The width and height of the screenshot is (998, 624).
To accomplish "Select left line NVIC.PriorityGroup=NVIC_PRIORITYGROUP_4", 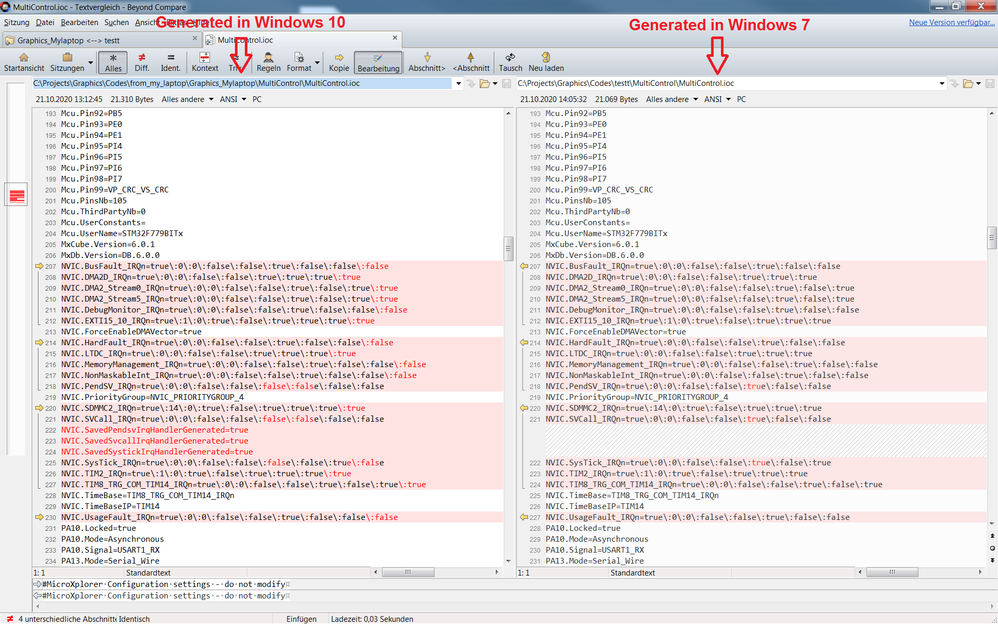I will click(153, 397).
